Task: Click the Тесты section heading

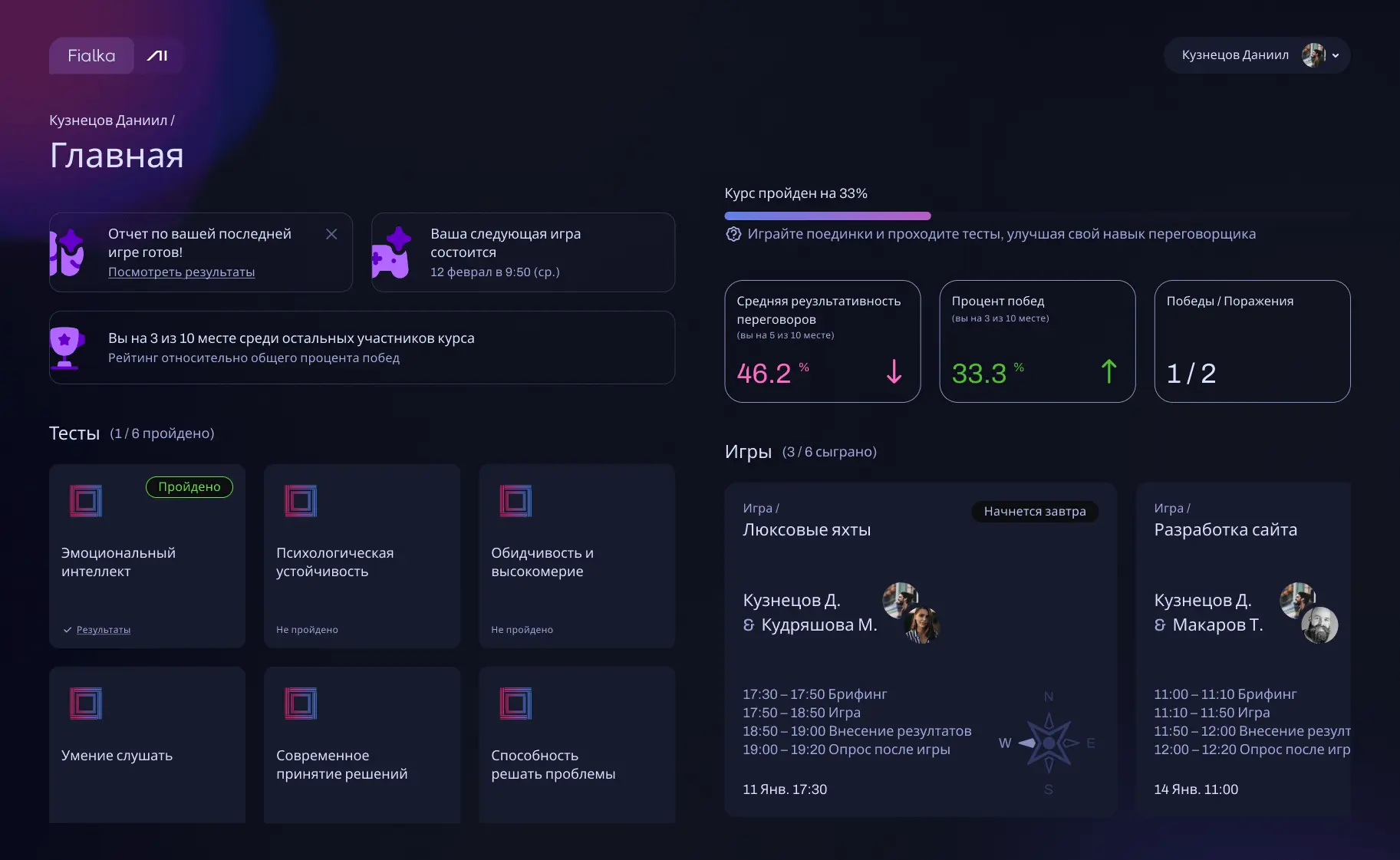Action: 74,433
